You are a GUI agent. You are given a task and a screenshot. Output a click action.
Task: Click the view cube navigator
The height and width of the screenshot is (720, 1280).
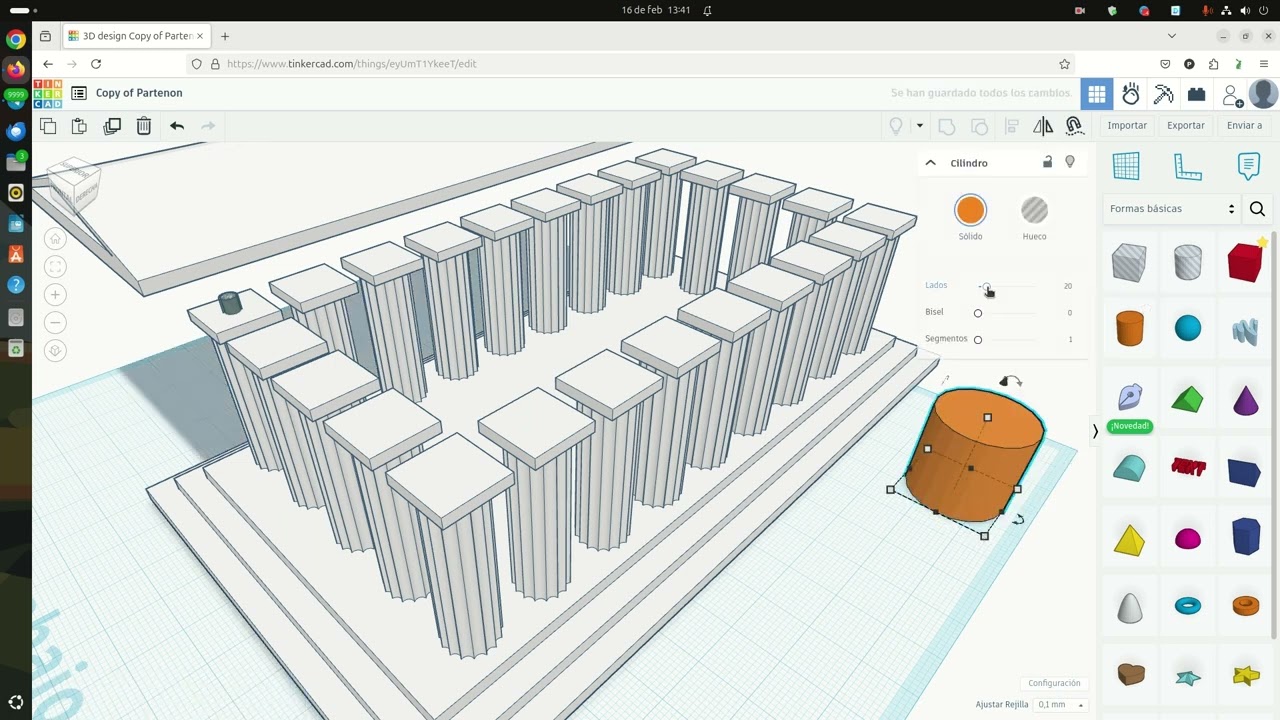pos(74,185)
